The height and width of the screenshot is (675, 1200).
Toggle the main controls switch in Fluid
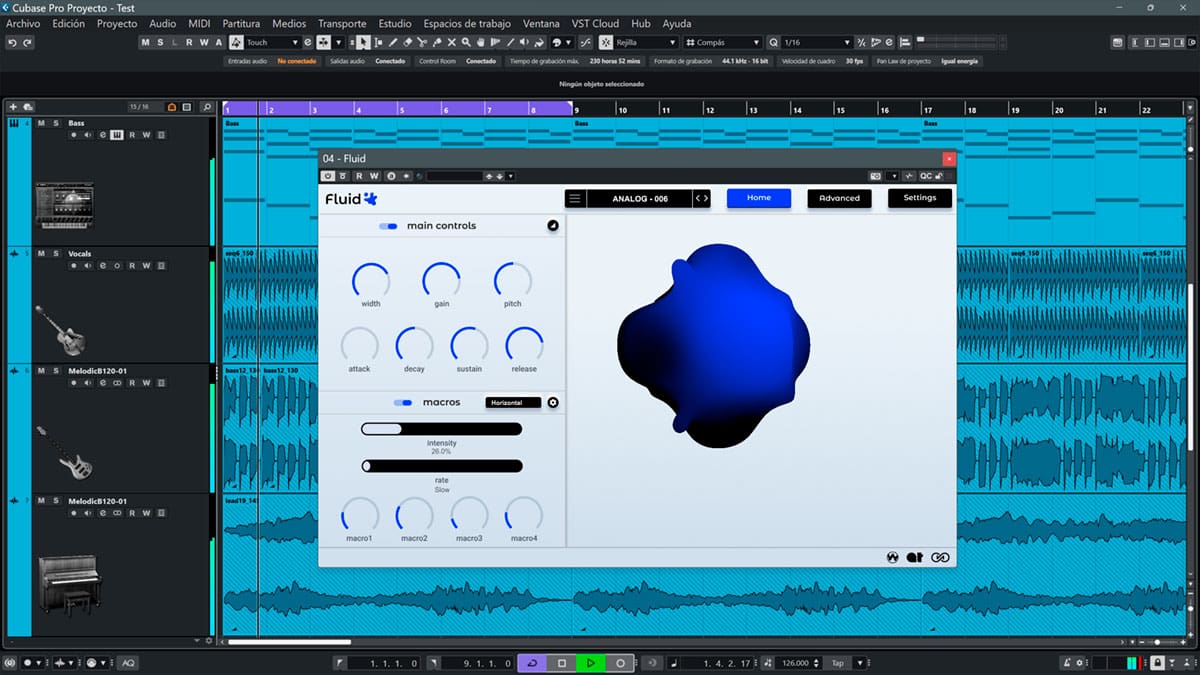388,227
